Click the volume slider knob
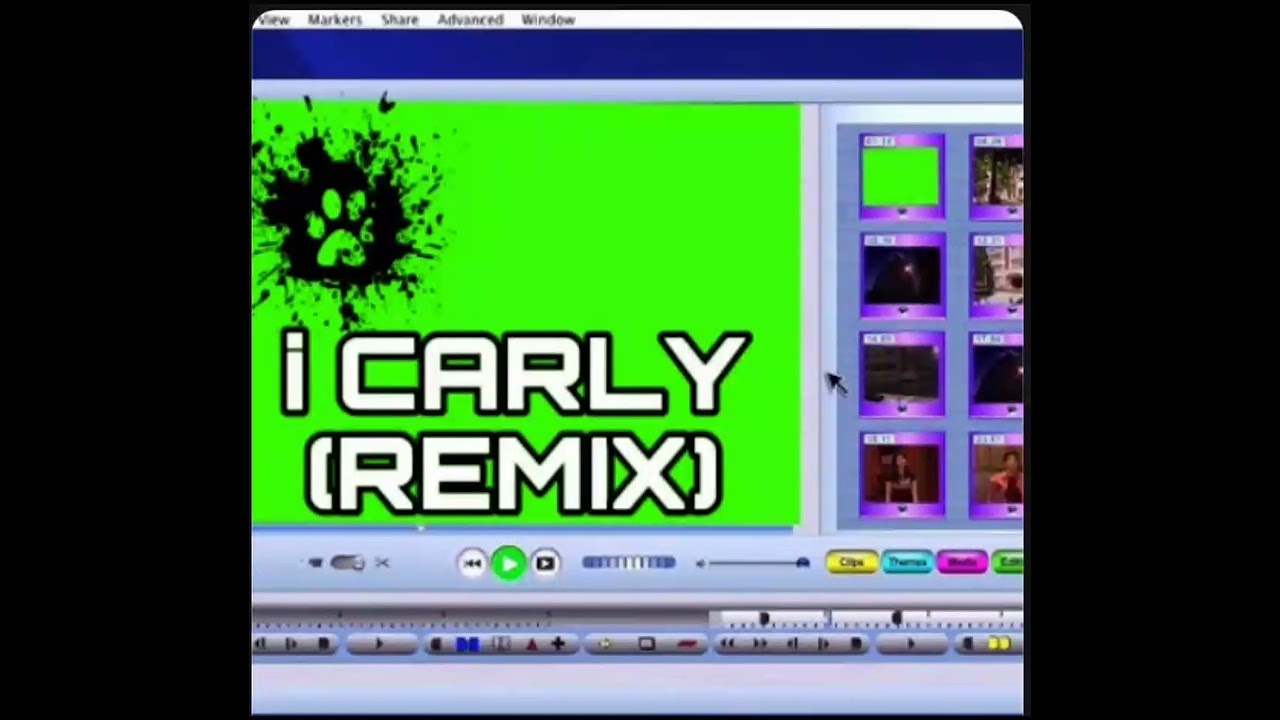 [802, 563]
